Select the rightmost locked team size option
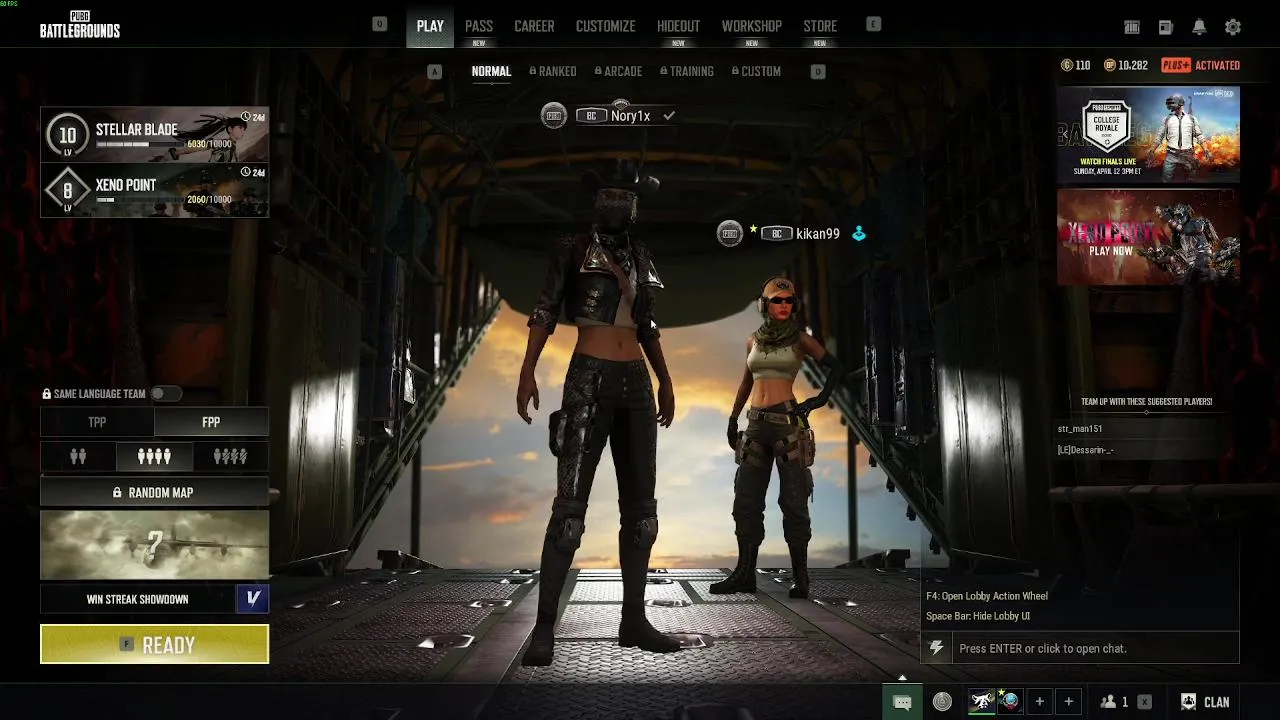1280x720 pixels. (x=230, y=456)
